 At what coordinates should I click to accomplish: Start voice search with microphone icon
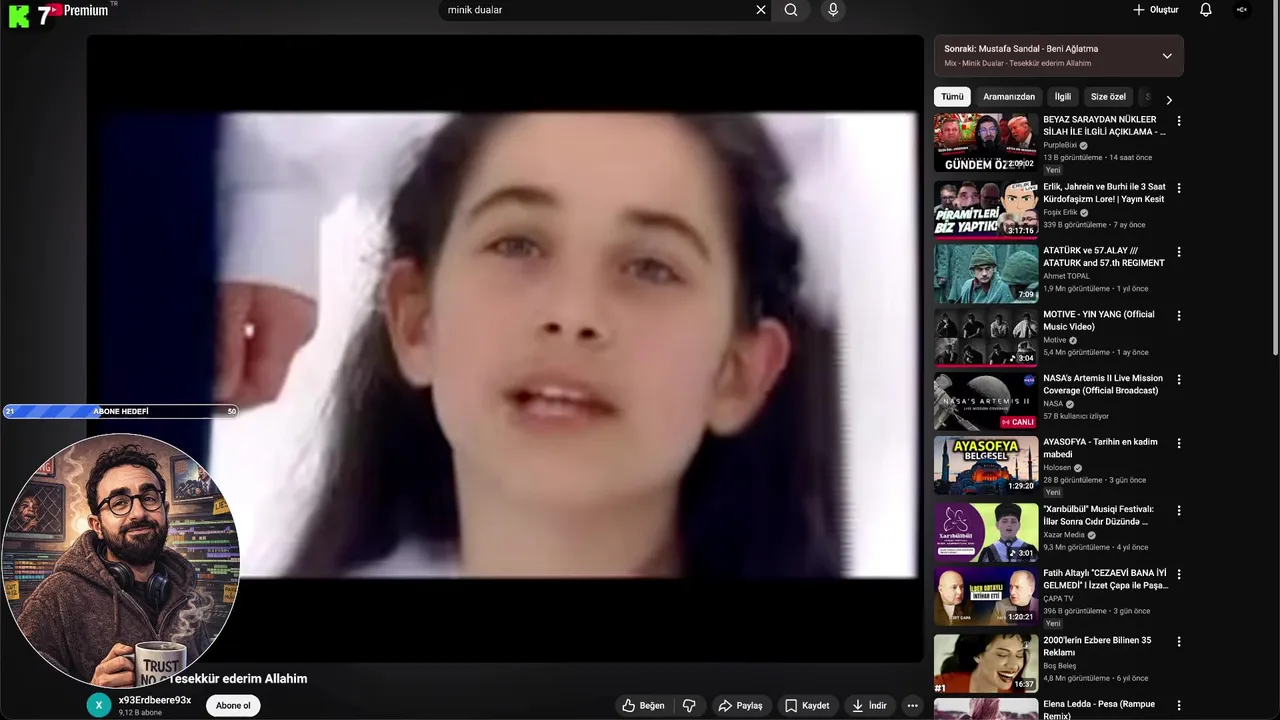pos(833,10)
